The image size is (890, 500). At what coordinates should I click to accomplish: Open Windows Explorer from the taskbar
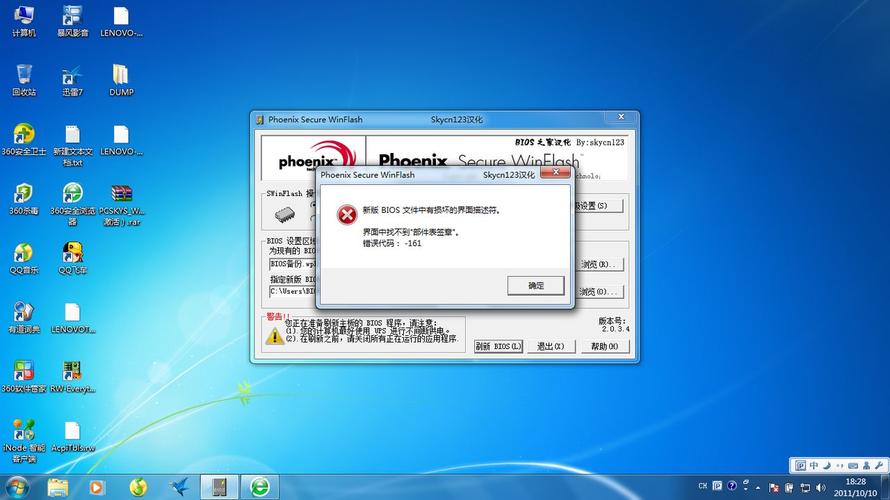coord(57,487)
